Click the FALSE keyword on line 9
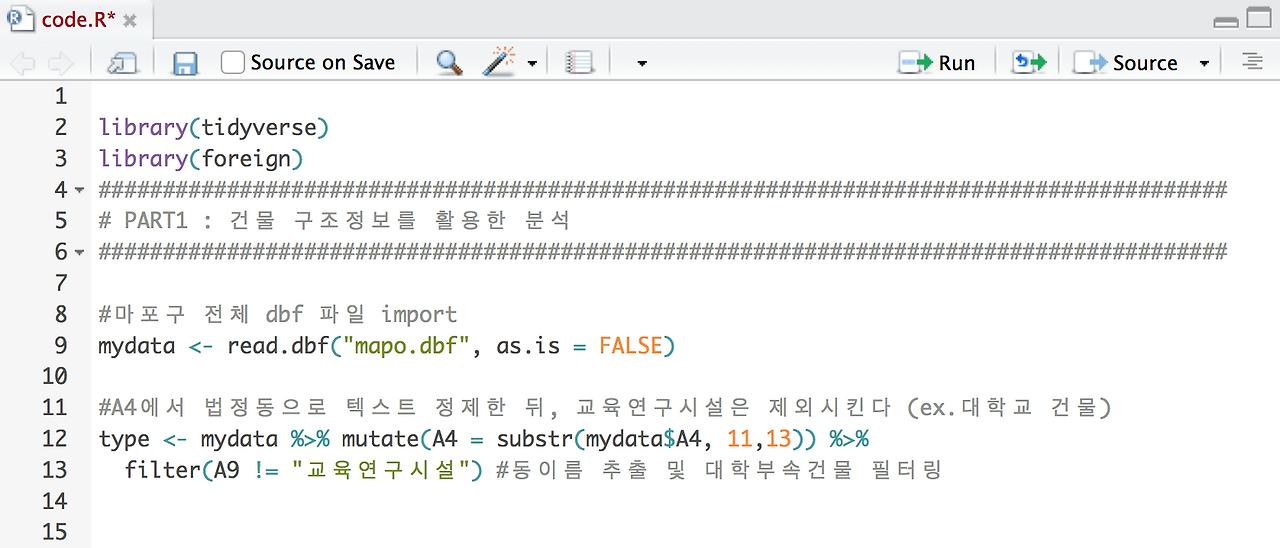 click(630, 346)
